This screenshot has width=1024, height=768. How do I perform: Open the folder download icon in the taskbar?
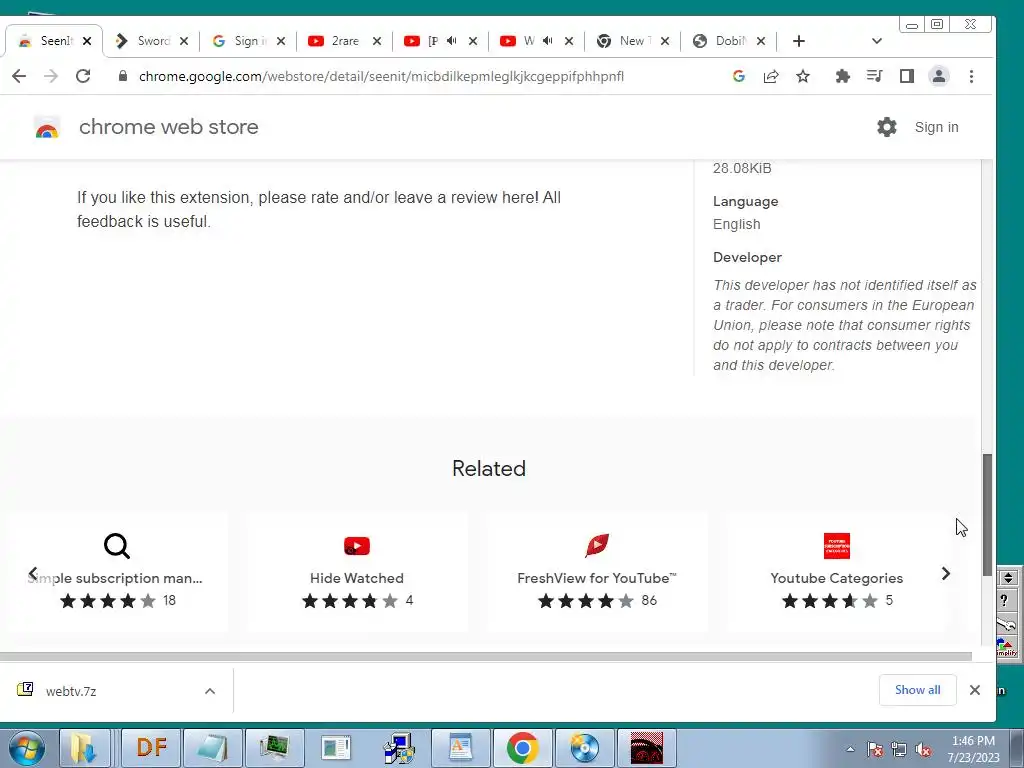coord(84,748)
